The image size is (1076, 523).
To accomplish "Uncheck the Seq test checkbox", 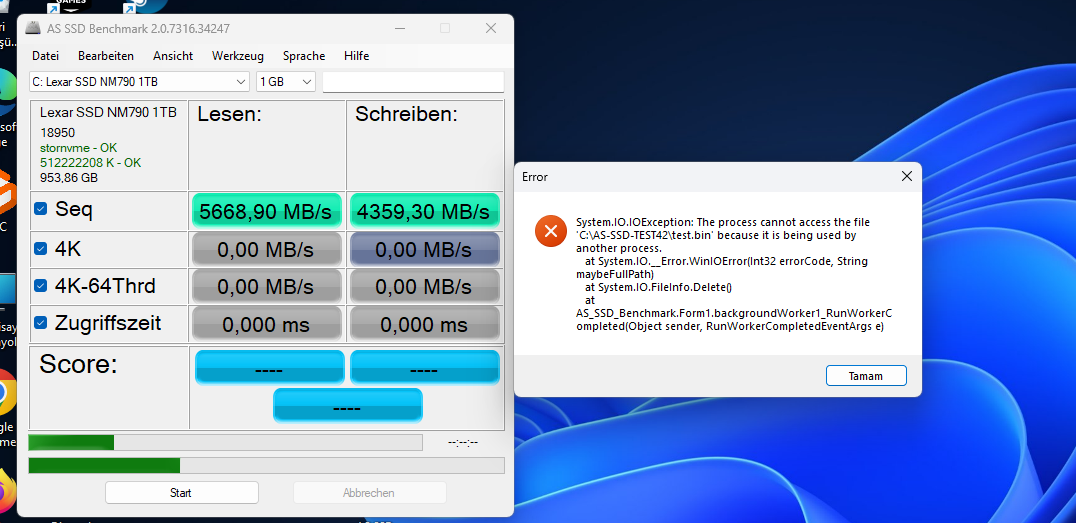I will coord(40,209).
